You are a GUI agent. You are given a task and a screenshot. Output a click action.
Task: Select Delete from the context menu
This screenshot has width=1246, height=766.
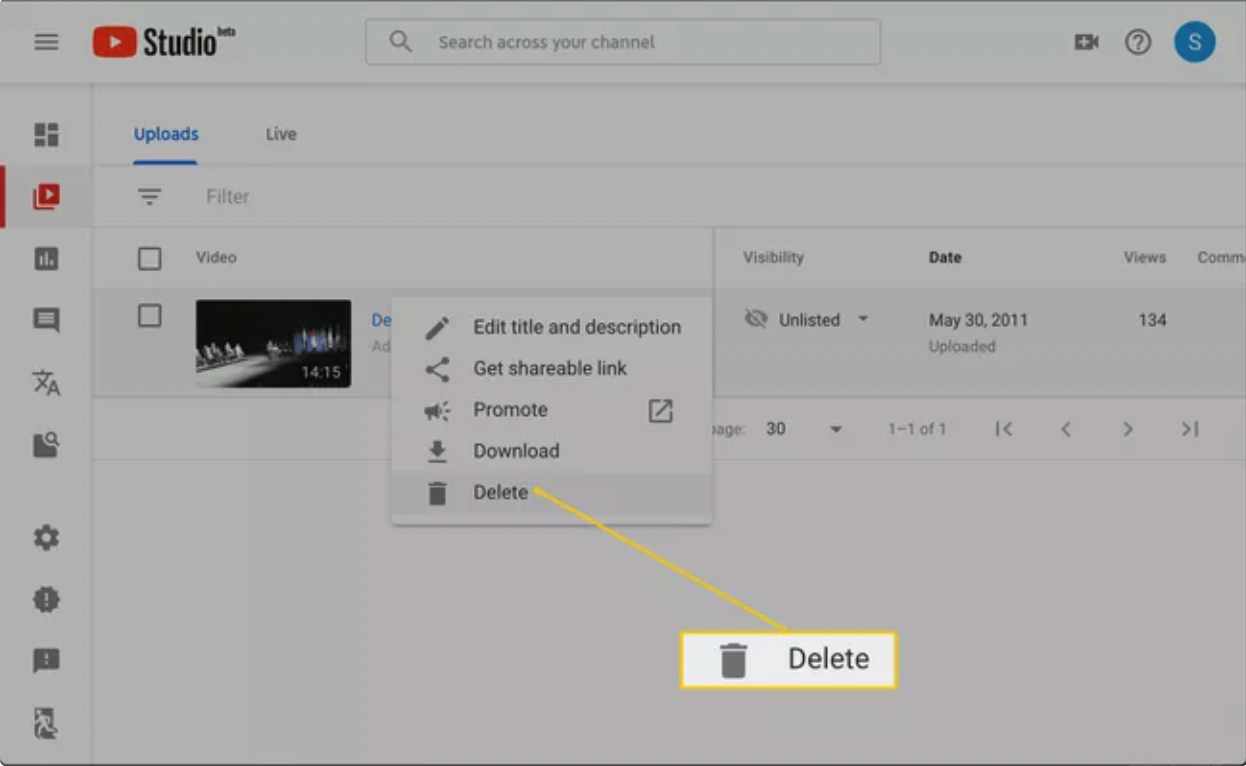[x=500, y=492]
